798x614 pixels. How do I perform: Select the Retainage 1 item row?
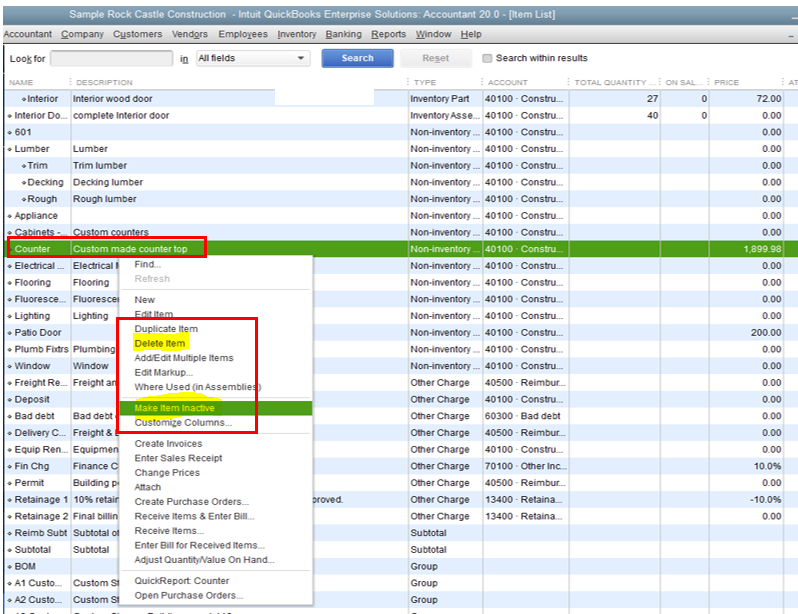(401, 500)
